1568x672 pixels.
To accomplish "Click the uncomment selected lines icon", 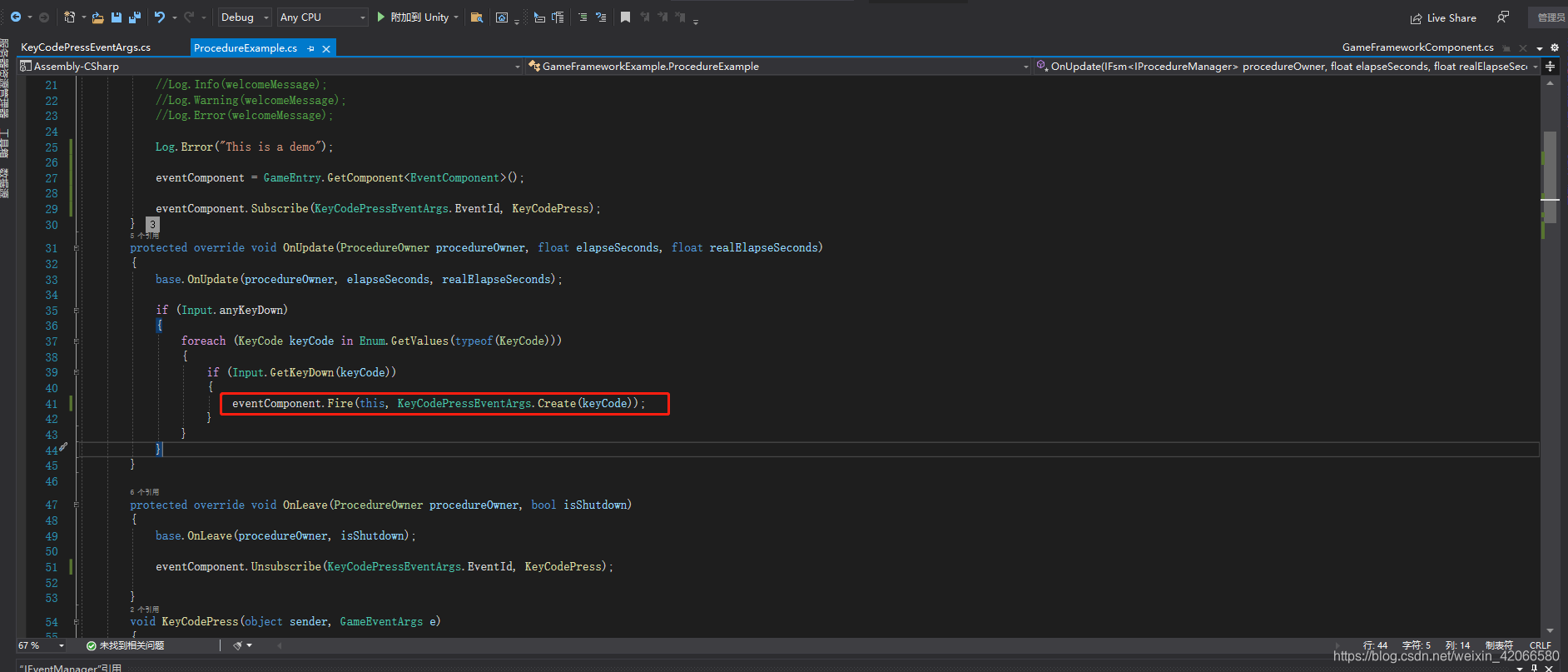I will coord(601,17).
